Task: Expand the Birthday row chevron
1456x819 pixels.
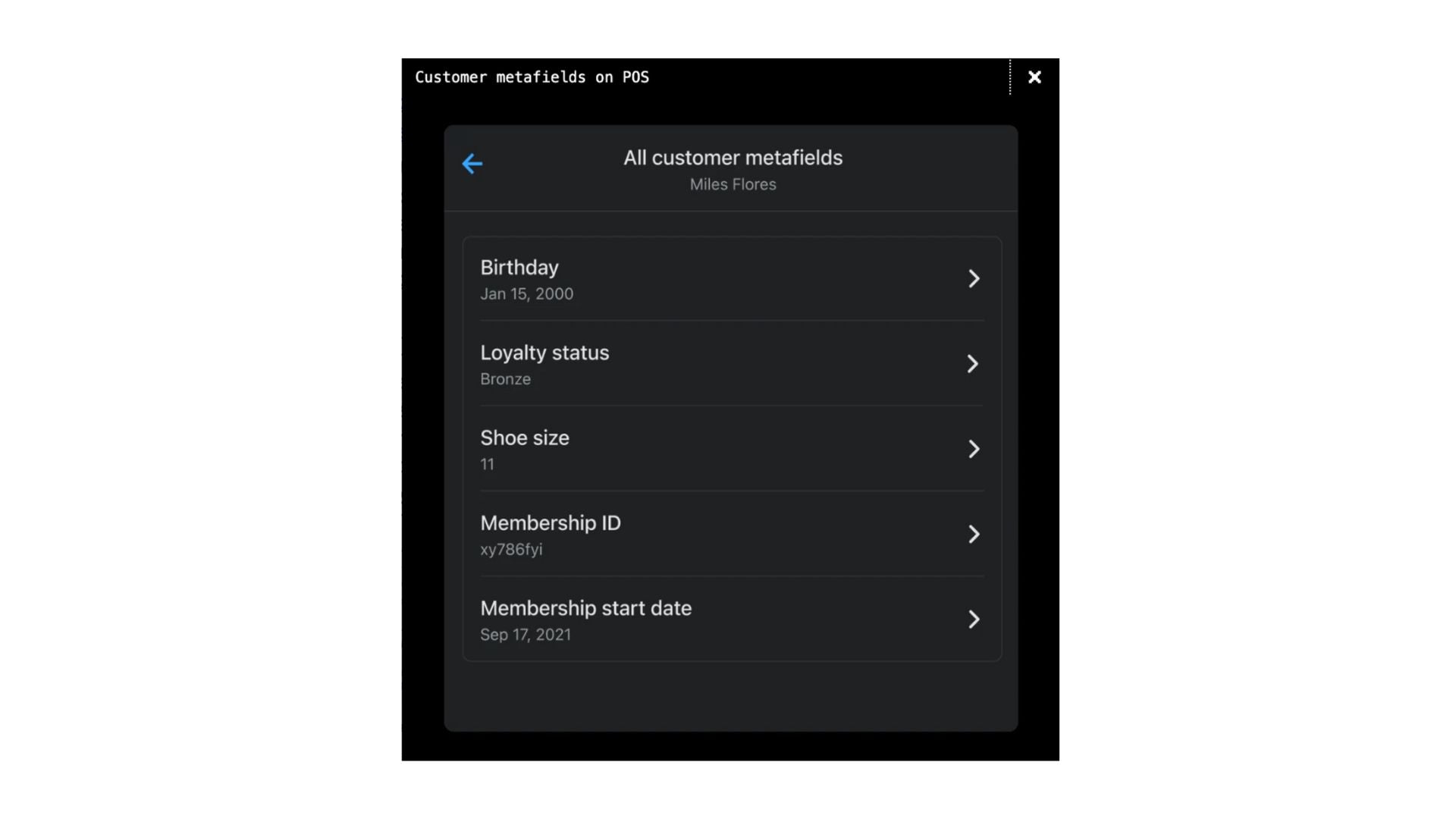Action: (974, 278)
